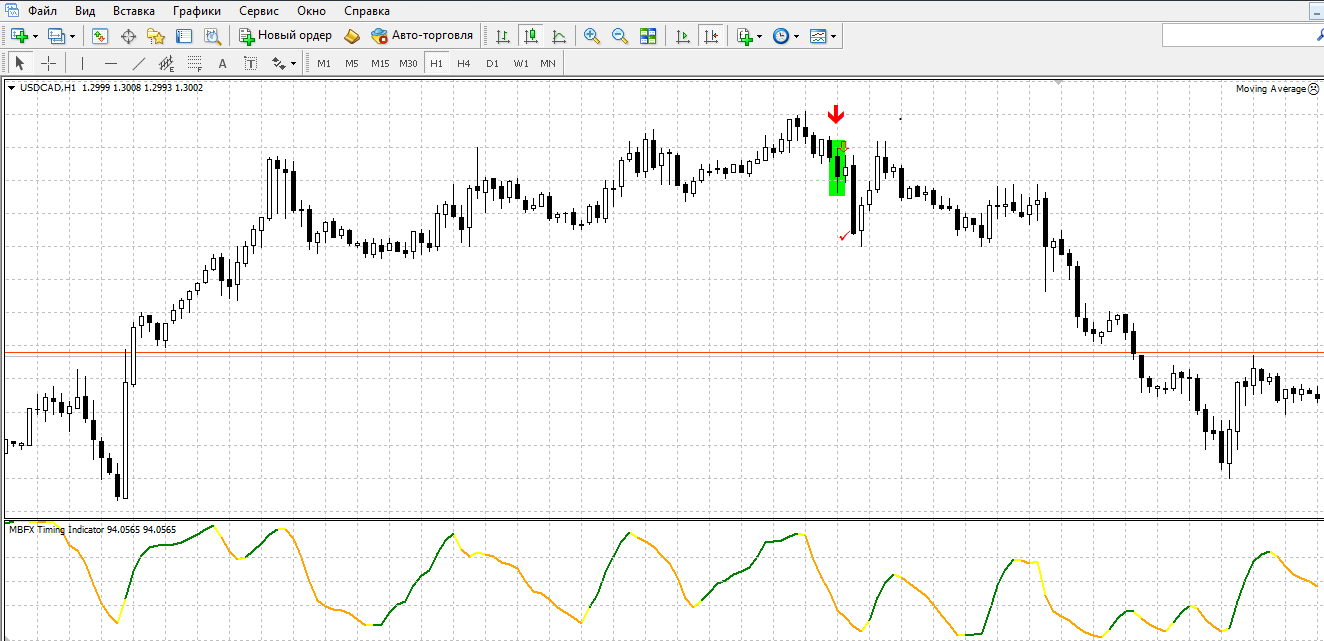Image resolution: width=1324 pixels, height=641 pixels.
Task: Open the Navigator panel star-folder icon
Action: [x=156, y=36]
